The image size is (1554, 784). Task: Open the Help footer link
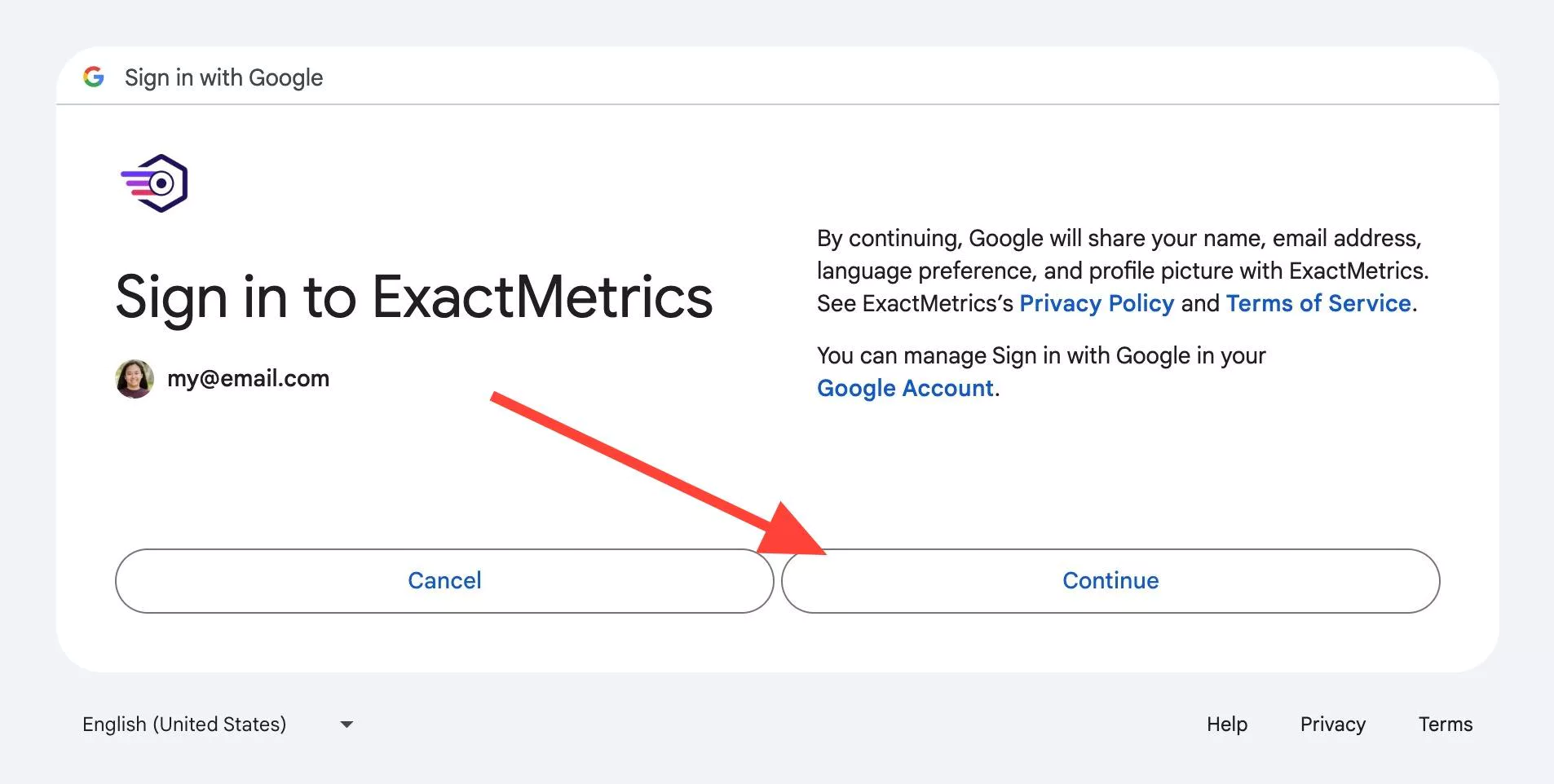[1227, 725]
